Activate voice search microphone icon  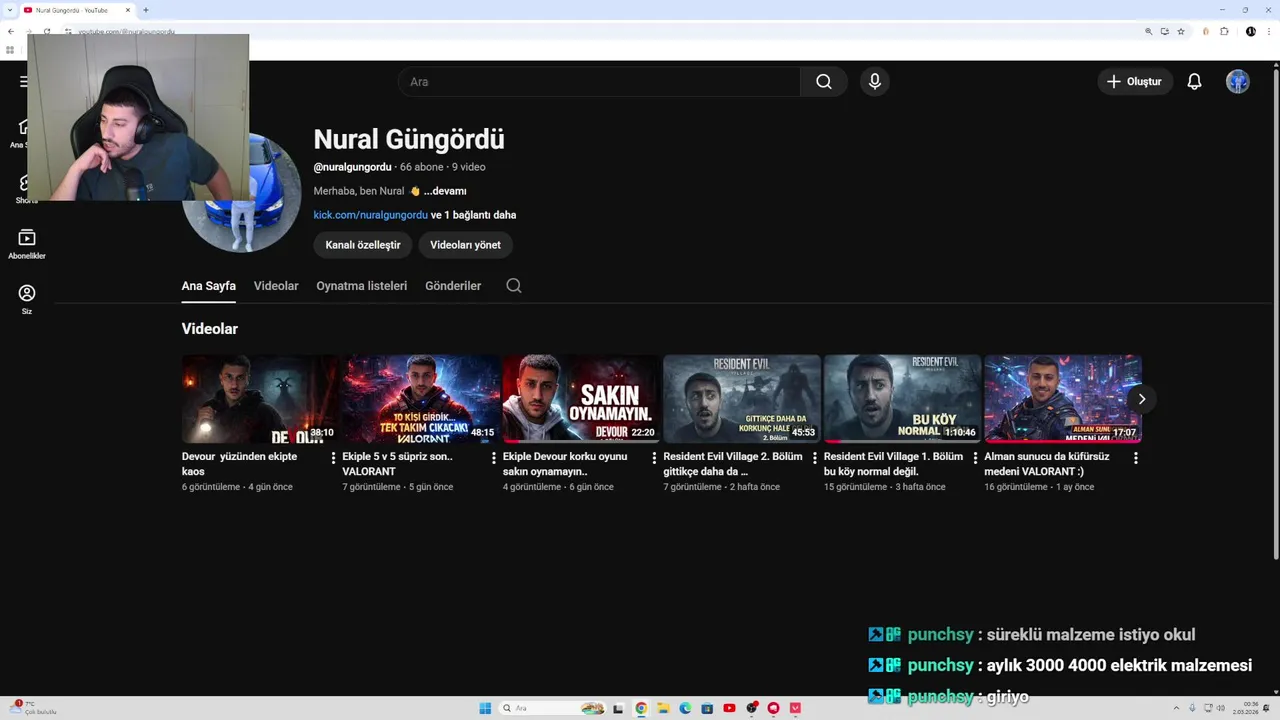[x=875, y=82]
